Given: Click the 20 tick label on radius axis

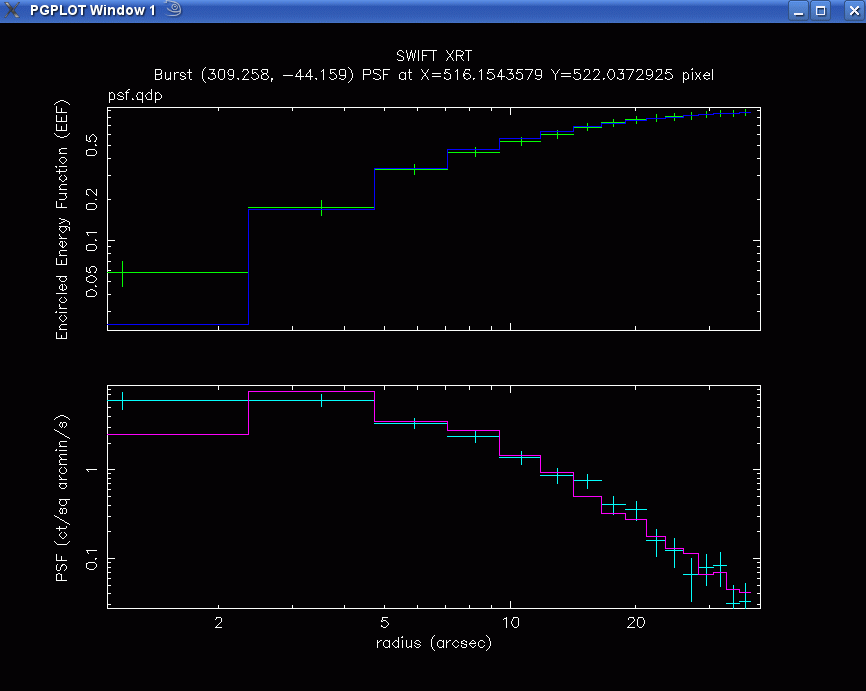Looking at the screenshot, I should coord(636,624).
